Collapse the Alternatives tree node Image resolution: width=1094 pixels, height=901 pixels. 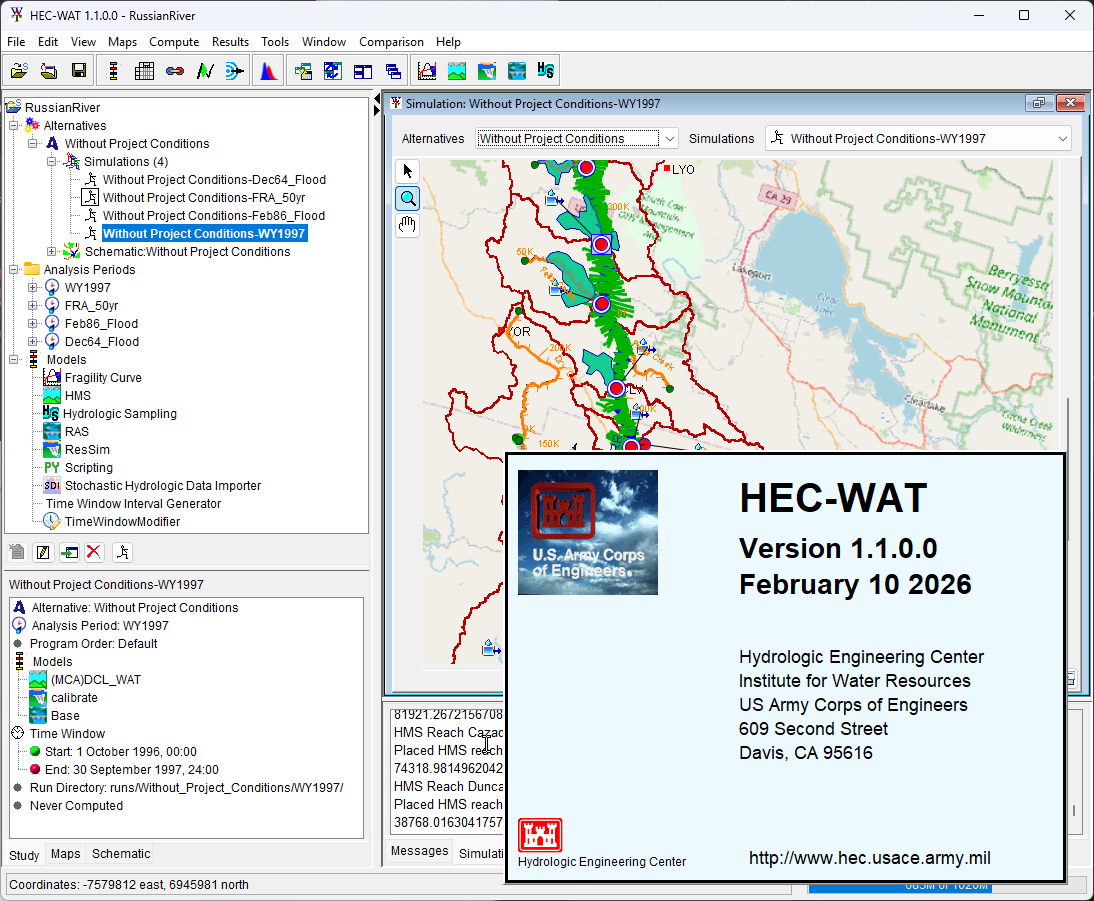[14, 126]
